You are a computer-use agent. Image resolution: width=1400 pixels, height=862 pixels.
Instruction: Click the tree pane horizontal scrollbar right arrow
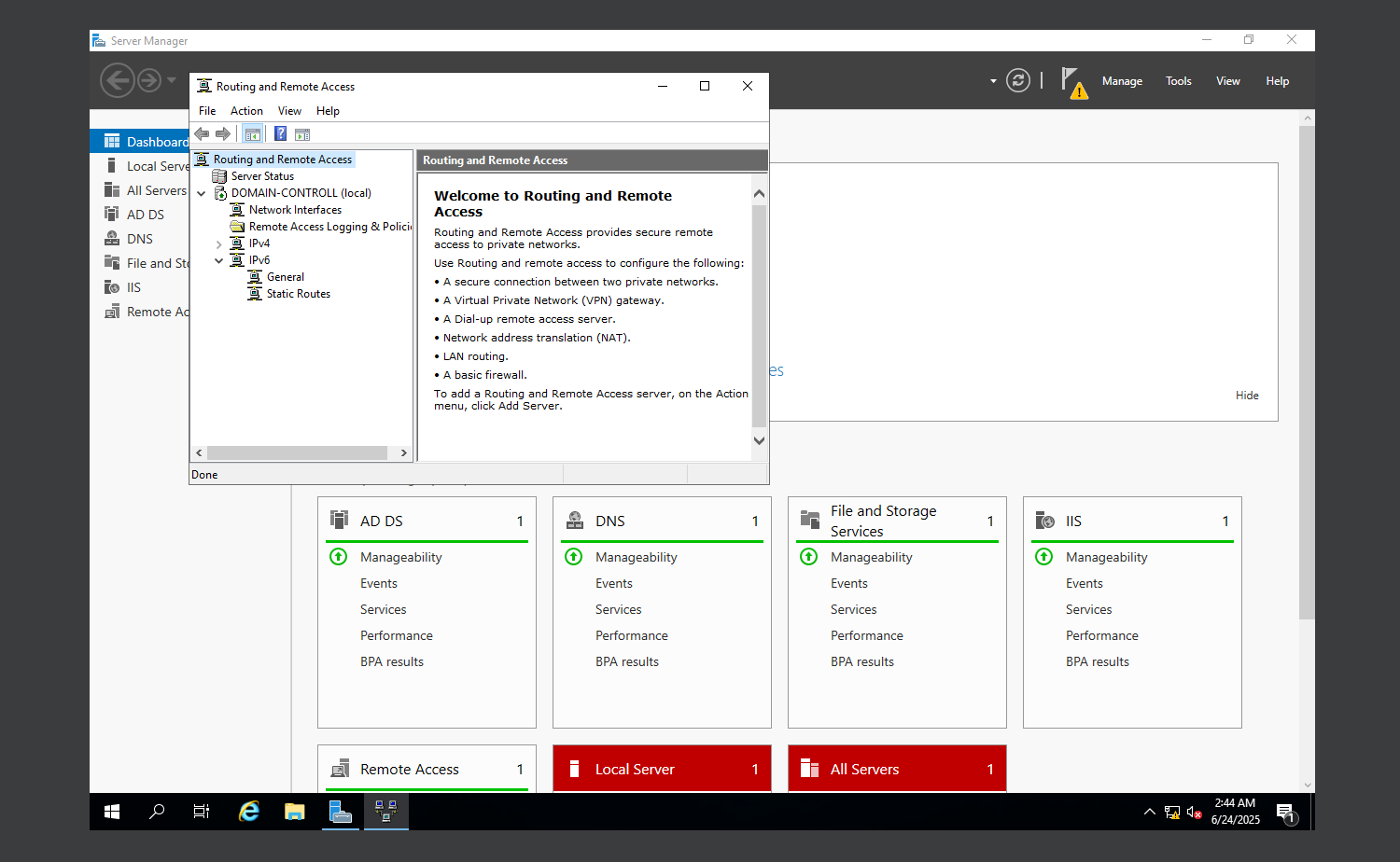pyautogui.click(x=403, y=453)
